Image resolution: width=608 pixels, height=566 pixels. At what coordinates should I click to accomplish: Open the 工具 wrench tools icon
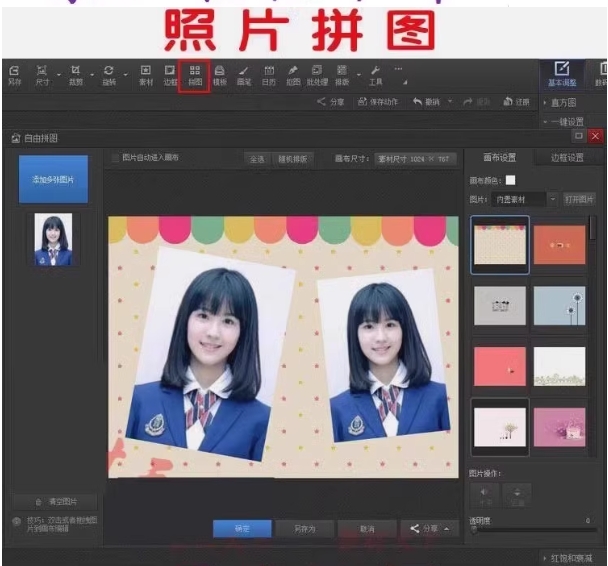375,75
